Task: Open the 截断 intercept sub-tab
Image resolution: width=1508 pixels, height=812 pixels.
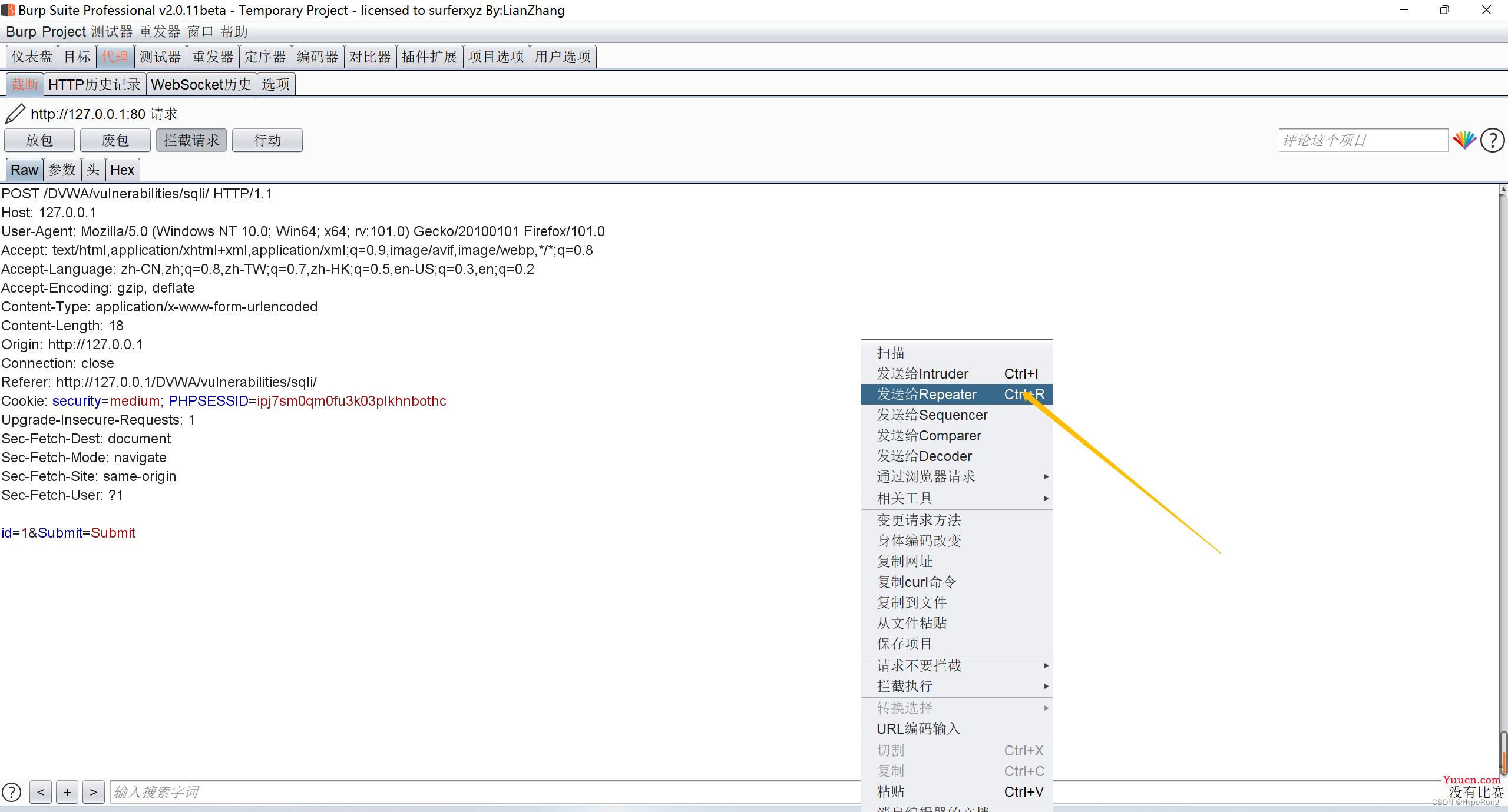Action: (25, 84)
